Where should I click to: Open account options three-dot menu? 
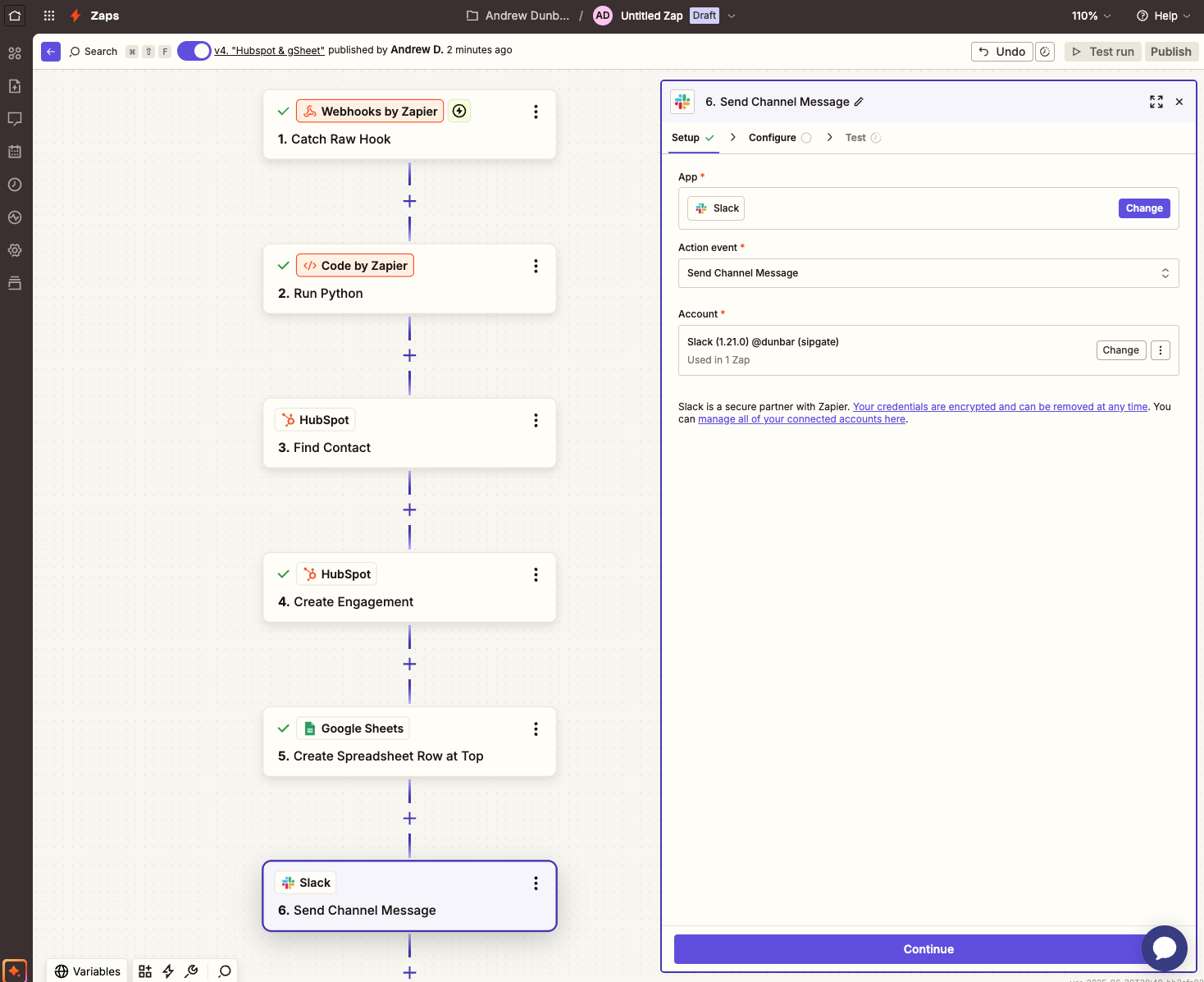click(x=1161, y=350)
